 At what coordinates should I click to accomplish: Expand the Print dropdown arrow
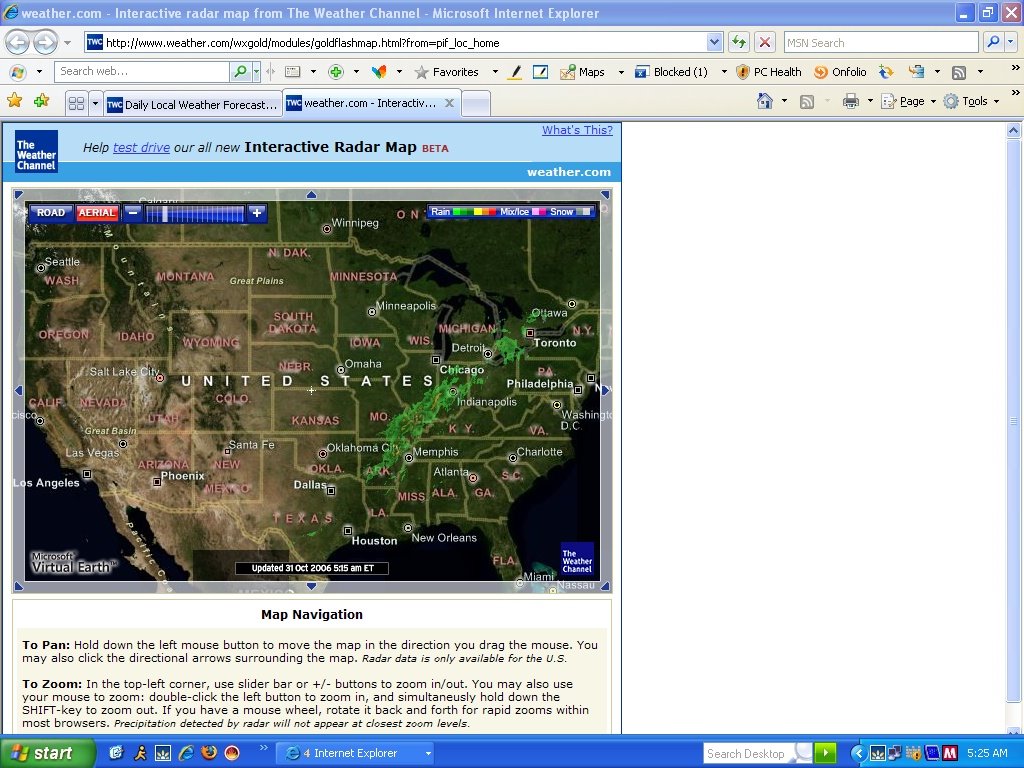[870, 101]
